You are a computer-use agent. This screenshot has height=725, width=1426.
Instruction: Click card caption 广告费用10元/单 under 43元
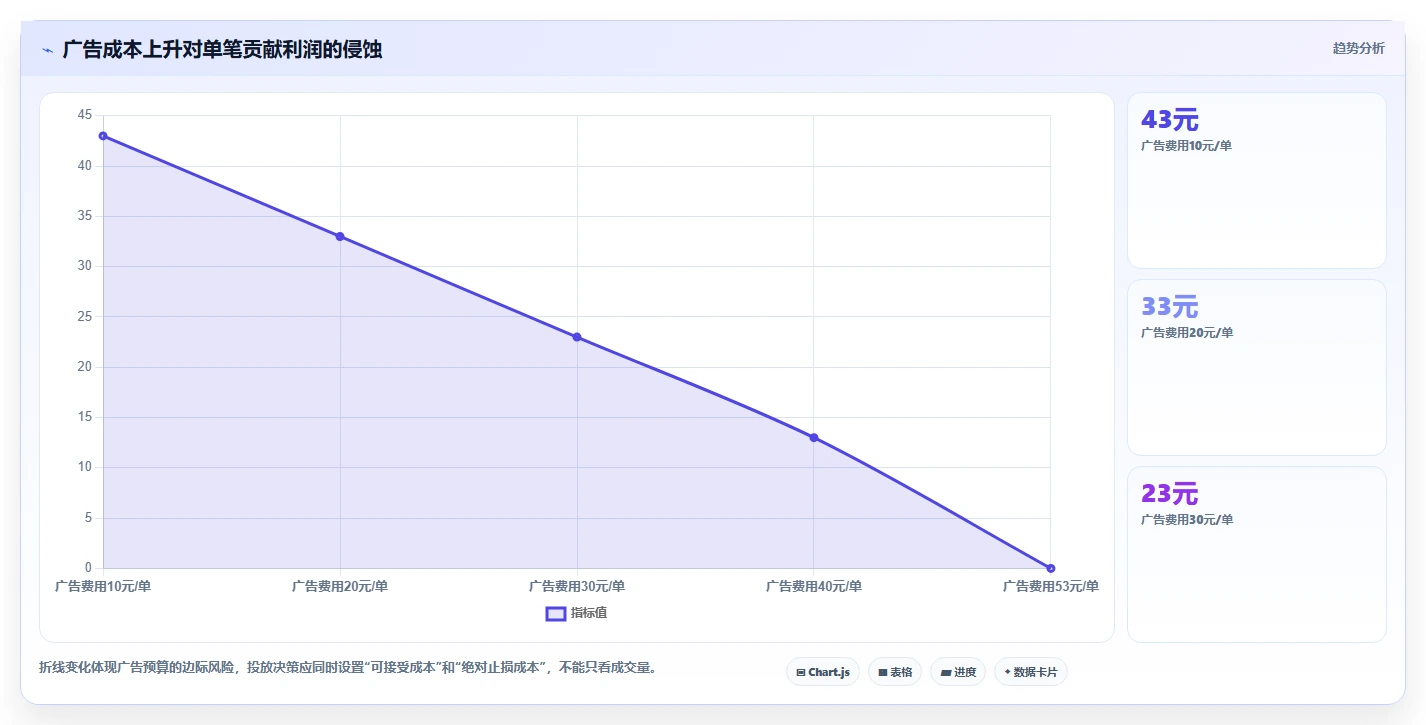pos(1186,145)
